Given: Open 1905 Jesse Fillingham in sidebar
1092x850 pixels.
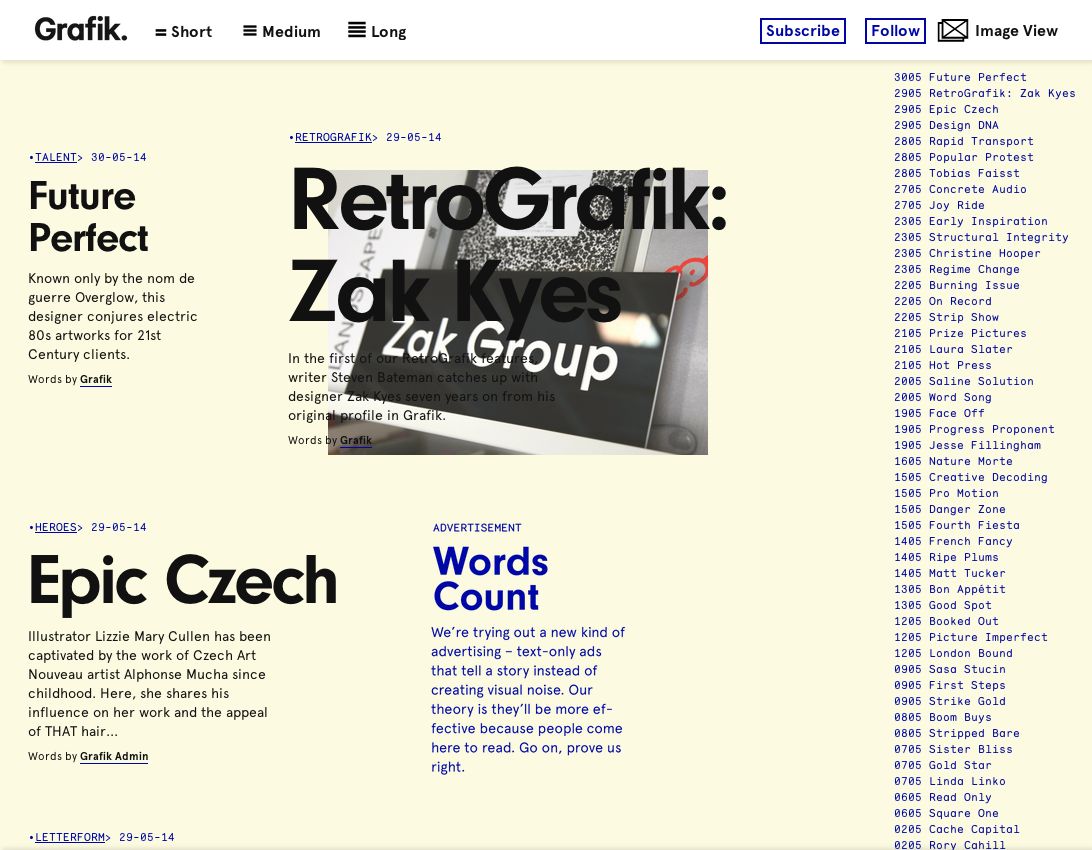Looking at the screenshot, I should pyautogui.click(x=967, y=446).
